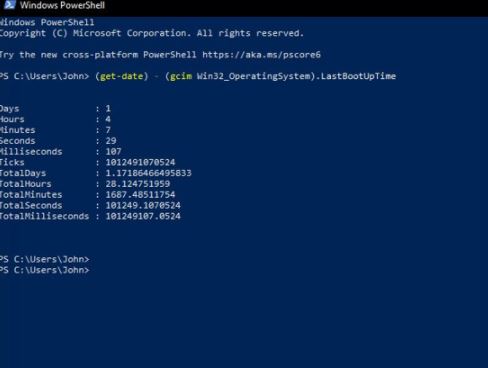The width and height of the screenshot is (488, 368).
Task: Click the copyright Microsoft Corporation line
Action: 152,33
